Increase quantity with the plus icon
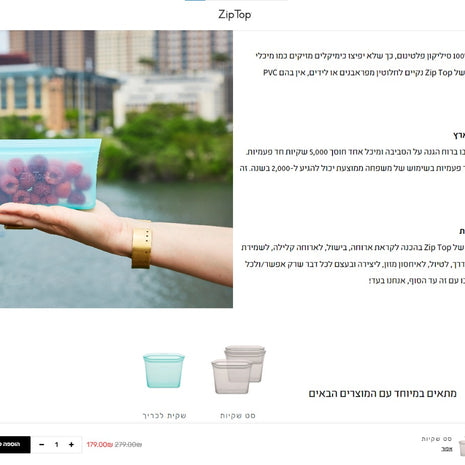This screenshot has height=465, width=465. (x=71, y=445)
